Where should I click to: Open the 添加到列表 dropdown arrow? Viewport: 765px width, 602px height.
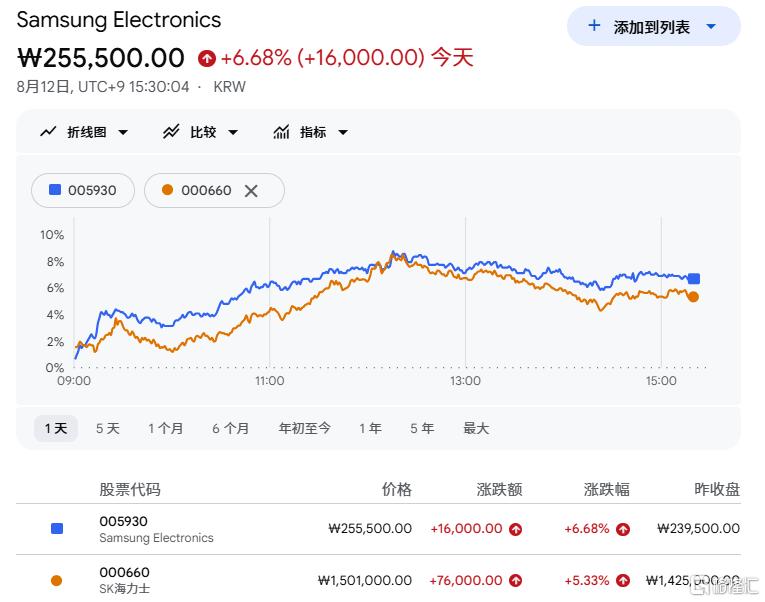[x=711, y=26]
